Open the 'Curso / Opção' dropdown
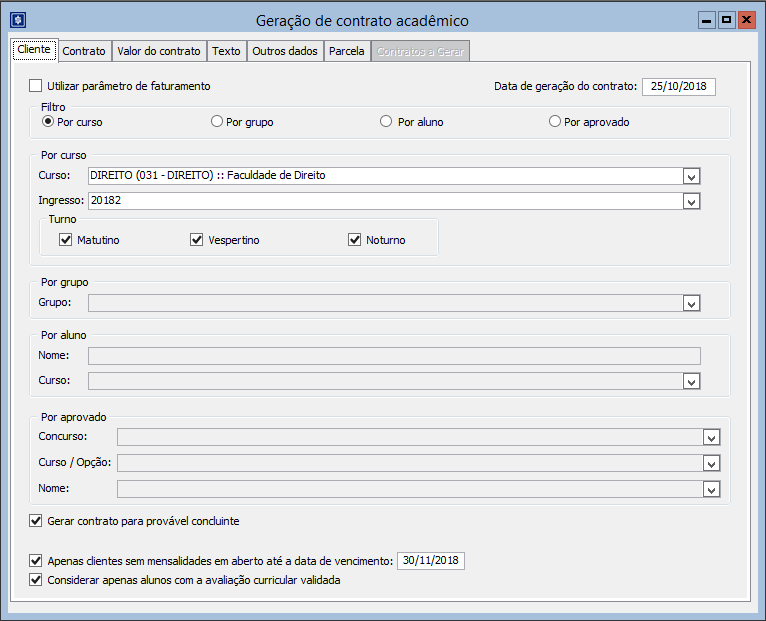The height and width of the screenshot is (621, 766). (x=711, y=463)
